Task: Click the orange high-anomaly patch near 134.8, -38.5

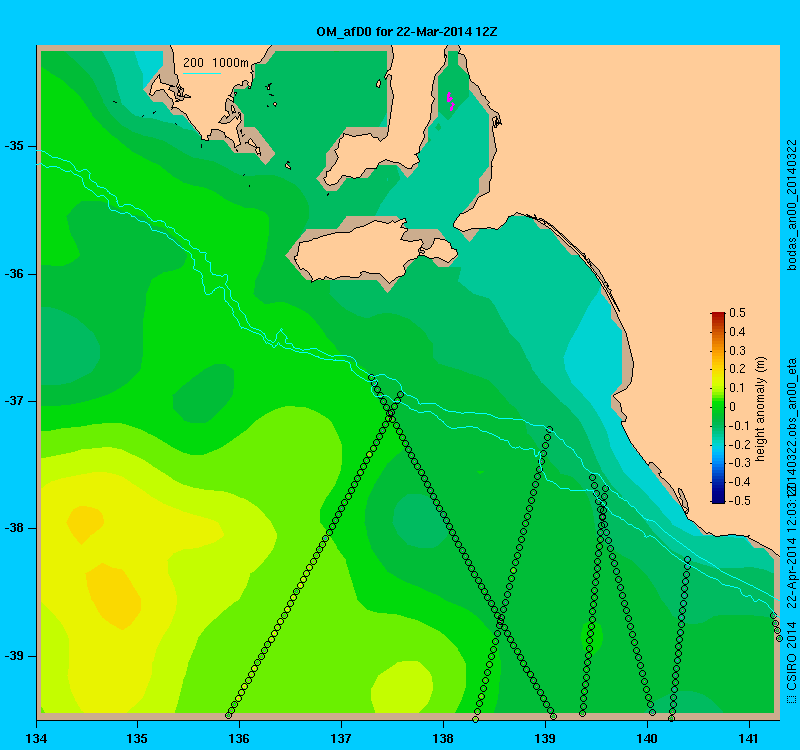Action: (x=114, y=596)
